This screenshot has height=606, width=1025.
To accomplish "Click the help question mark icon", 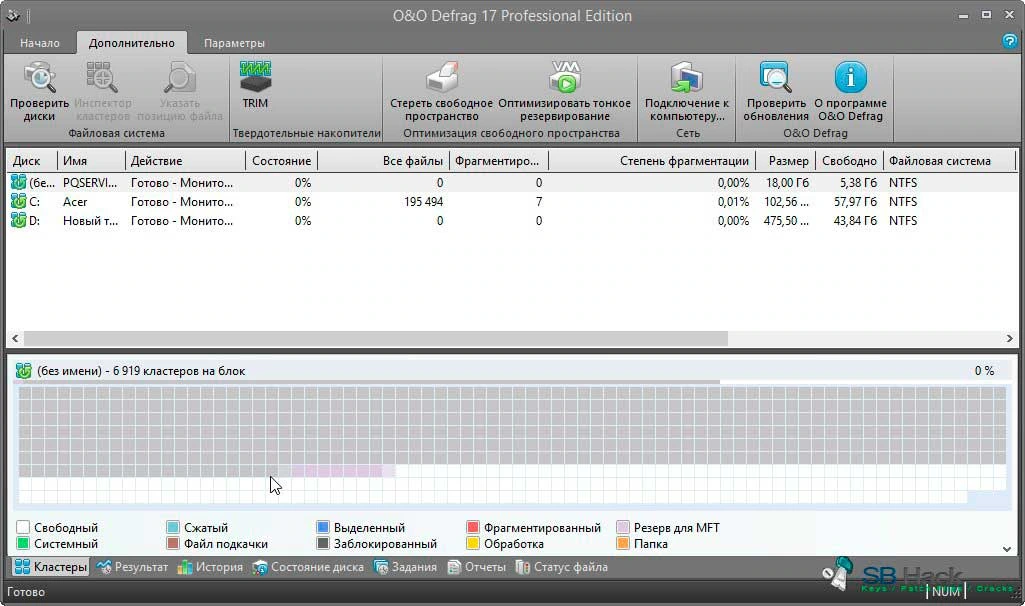I will pyautogui.click(x=1009, y=41).
